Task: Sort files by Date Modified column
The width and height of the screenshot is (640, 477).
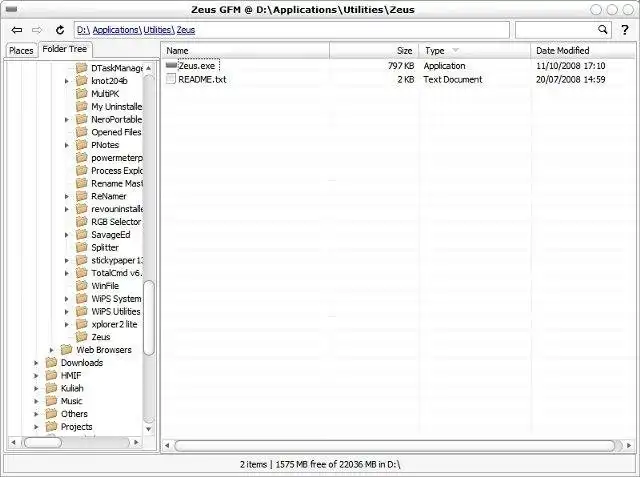Action: 583,51
